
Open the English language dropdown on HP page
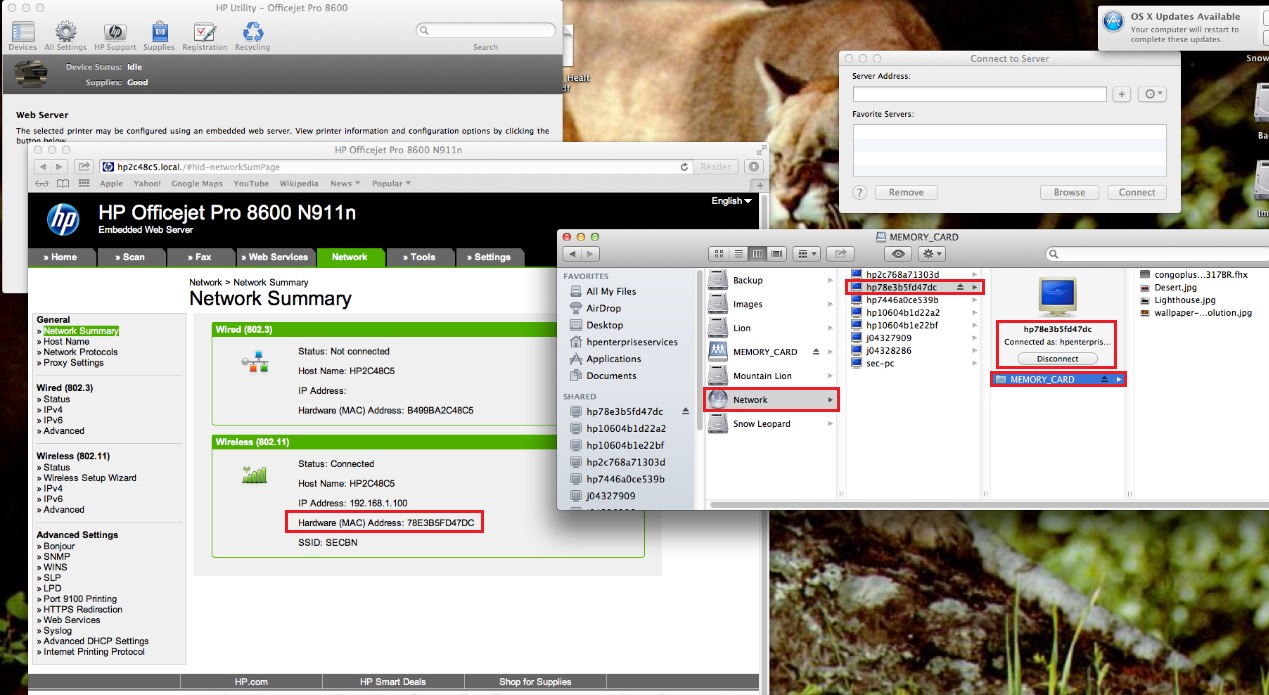coord(731,200)
